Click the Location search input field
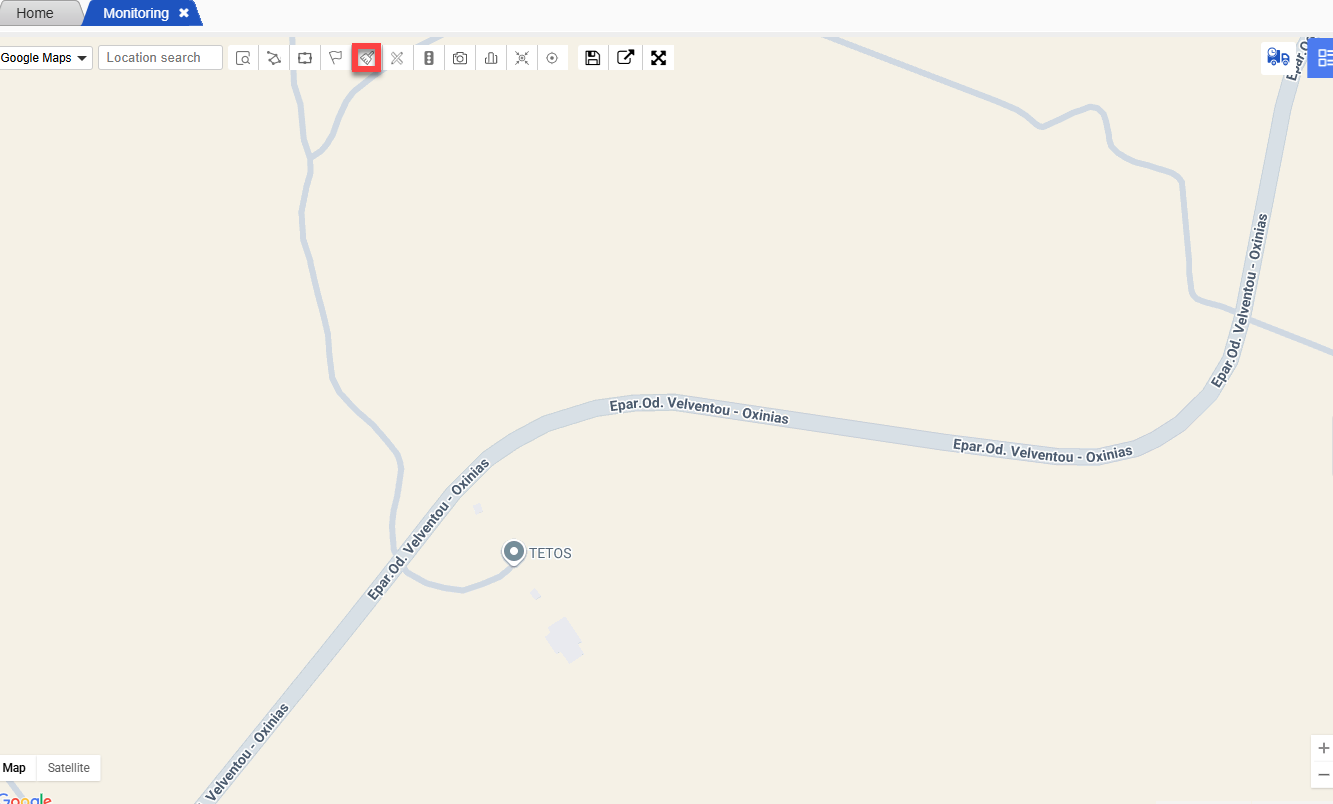The height and width of the screenshot is (804, 1333). pyautogui.click(x=160, y=58)
